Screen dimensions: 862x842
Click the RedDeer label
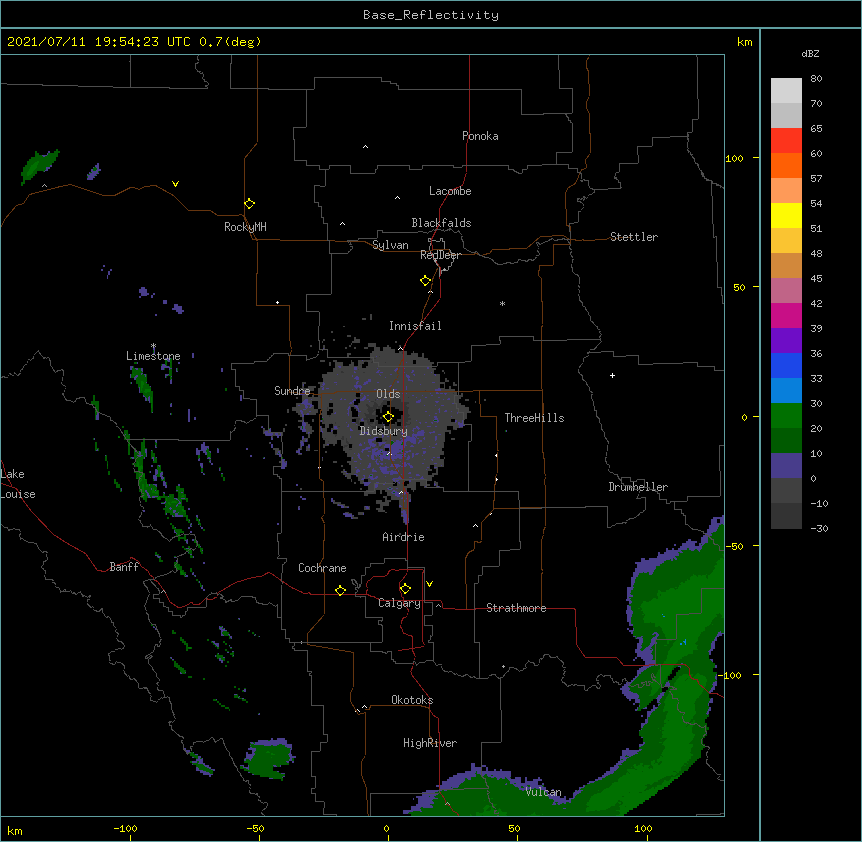click(x=440, y=255)
